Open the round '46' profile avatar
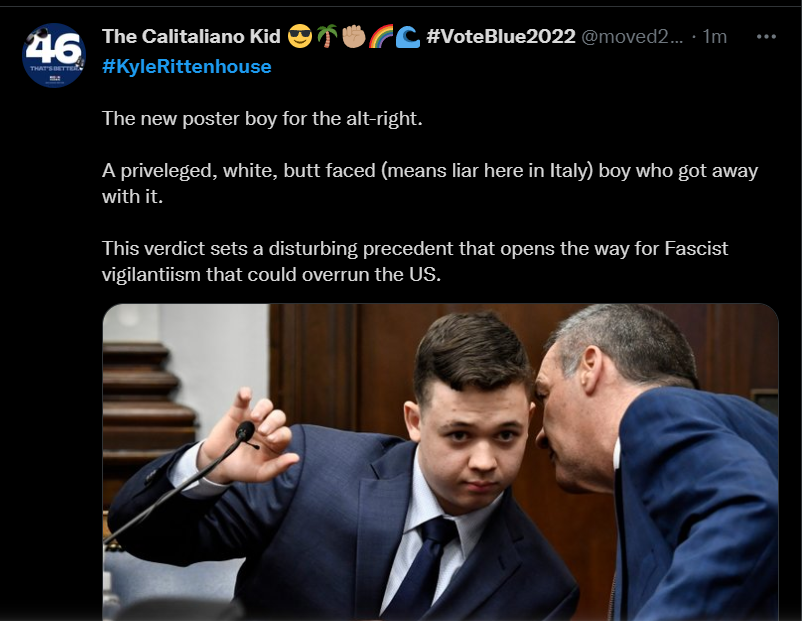The image size is (802, 621). [54, 55]
